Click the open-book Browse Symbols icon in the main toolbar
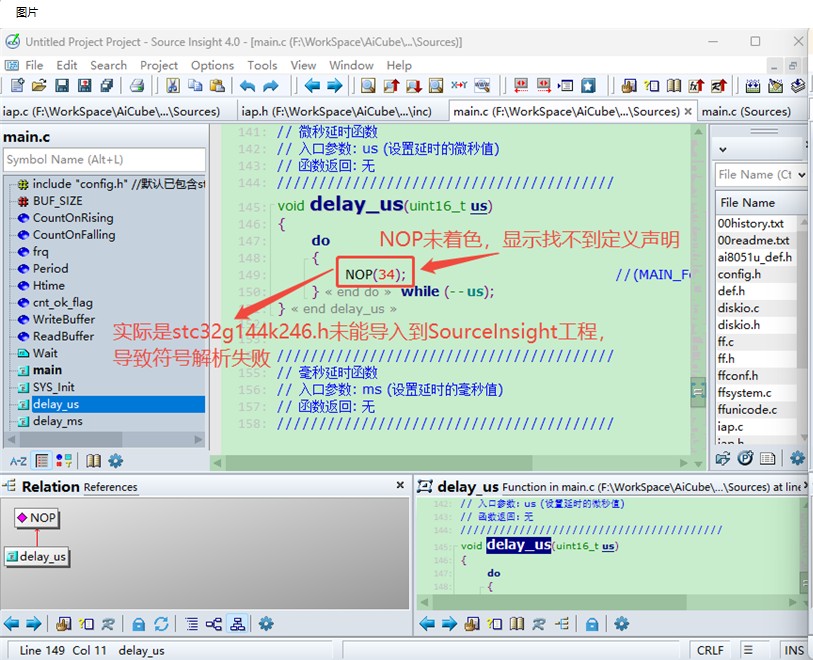 point(674,86)
